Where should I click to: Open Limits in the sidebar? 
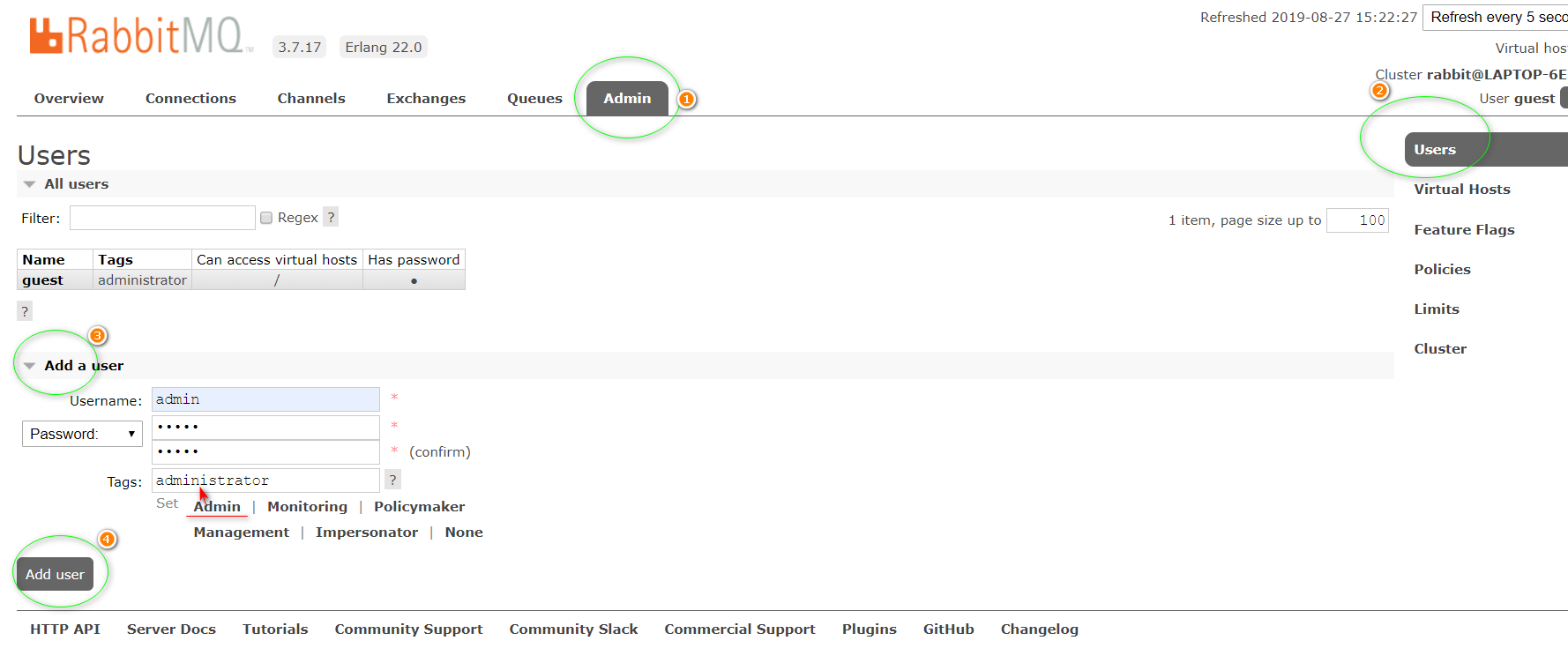pos(1437,309)
